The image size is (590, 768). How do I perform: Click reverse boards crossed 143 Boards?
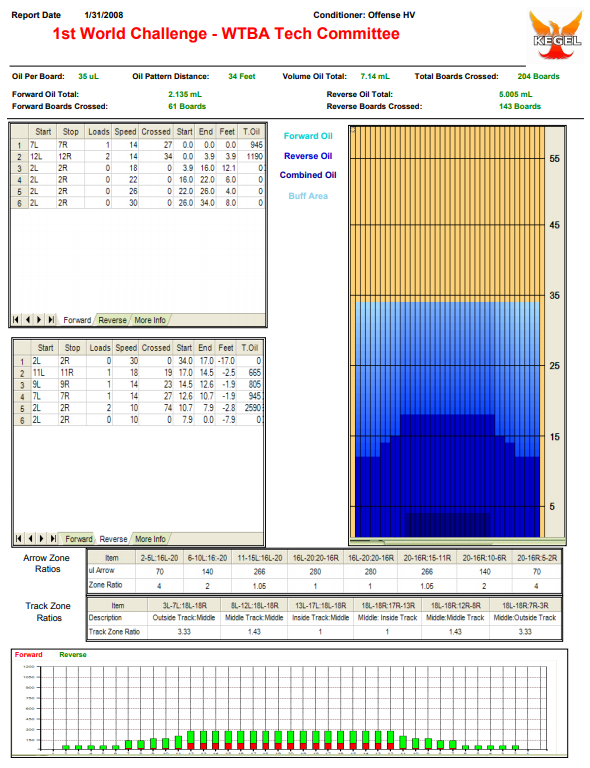coord(520,106)
